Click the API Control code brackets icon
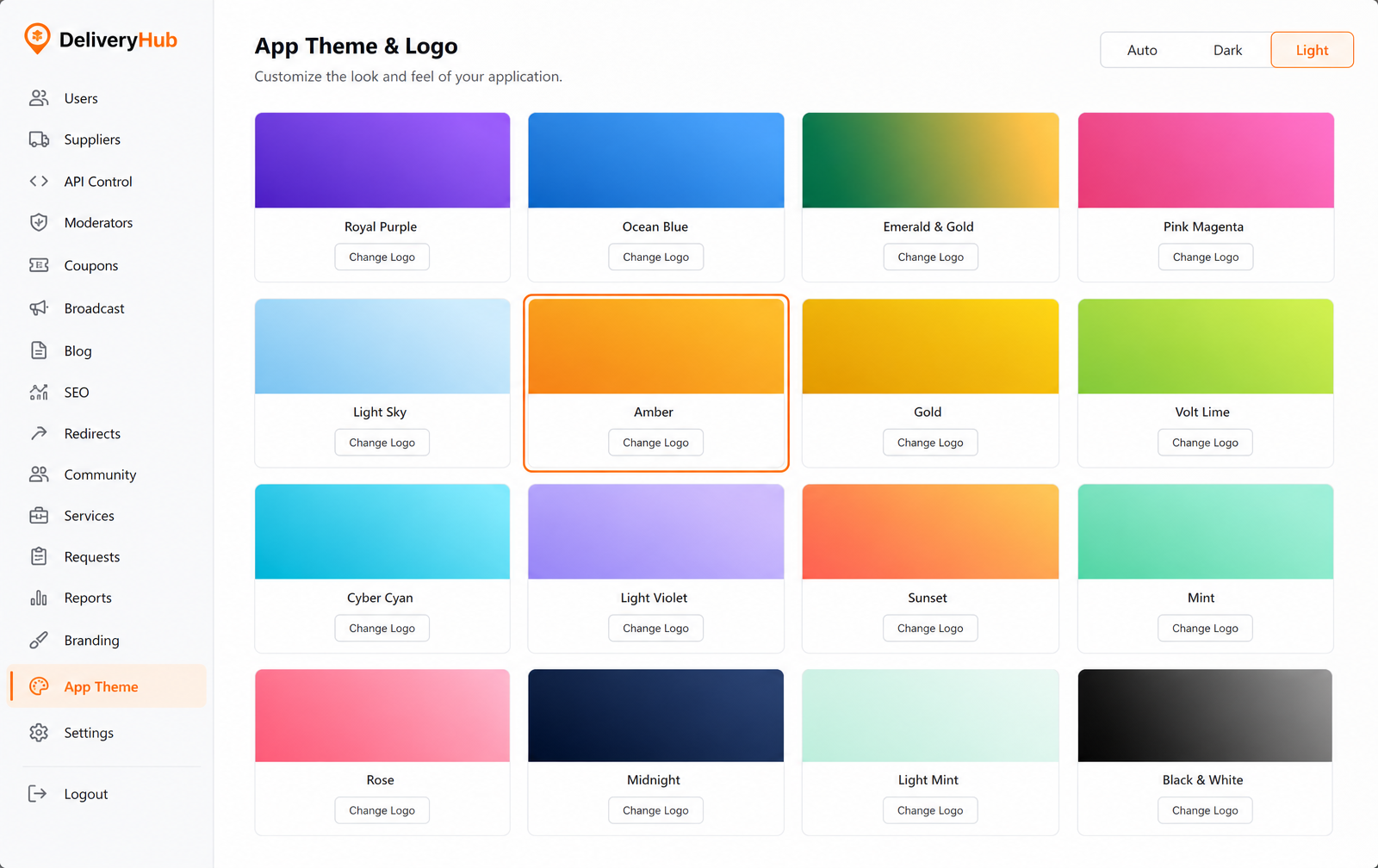Screen dimensions: 1378x868 click(x=39, y=181)
